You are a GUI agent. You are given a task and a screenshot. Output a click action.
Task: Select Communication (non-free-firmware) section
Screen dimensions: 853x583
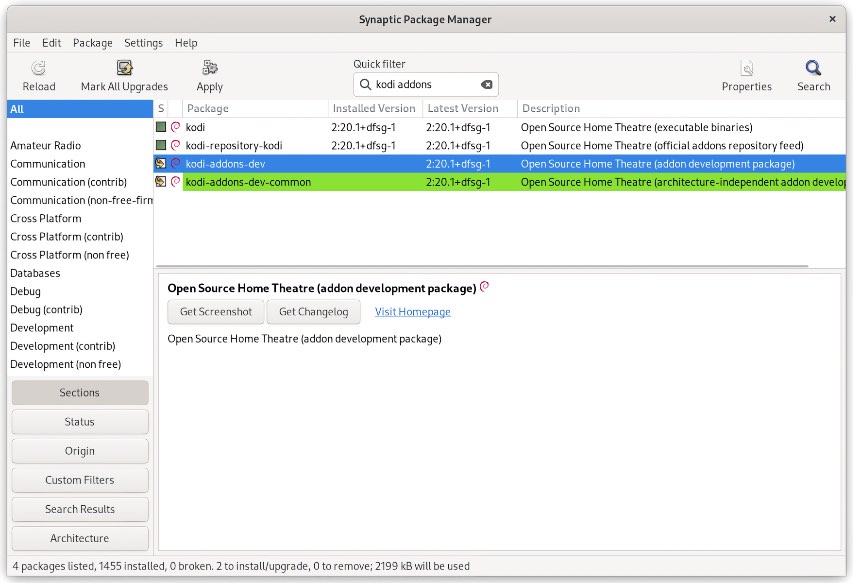[80, 200]
